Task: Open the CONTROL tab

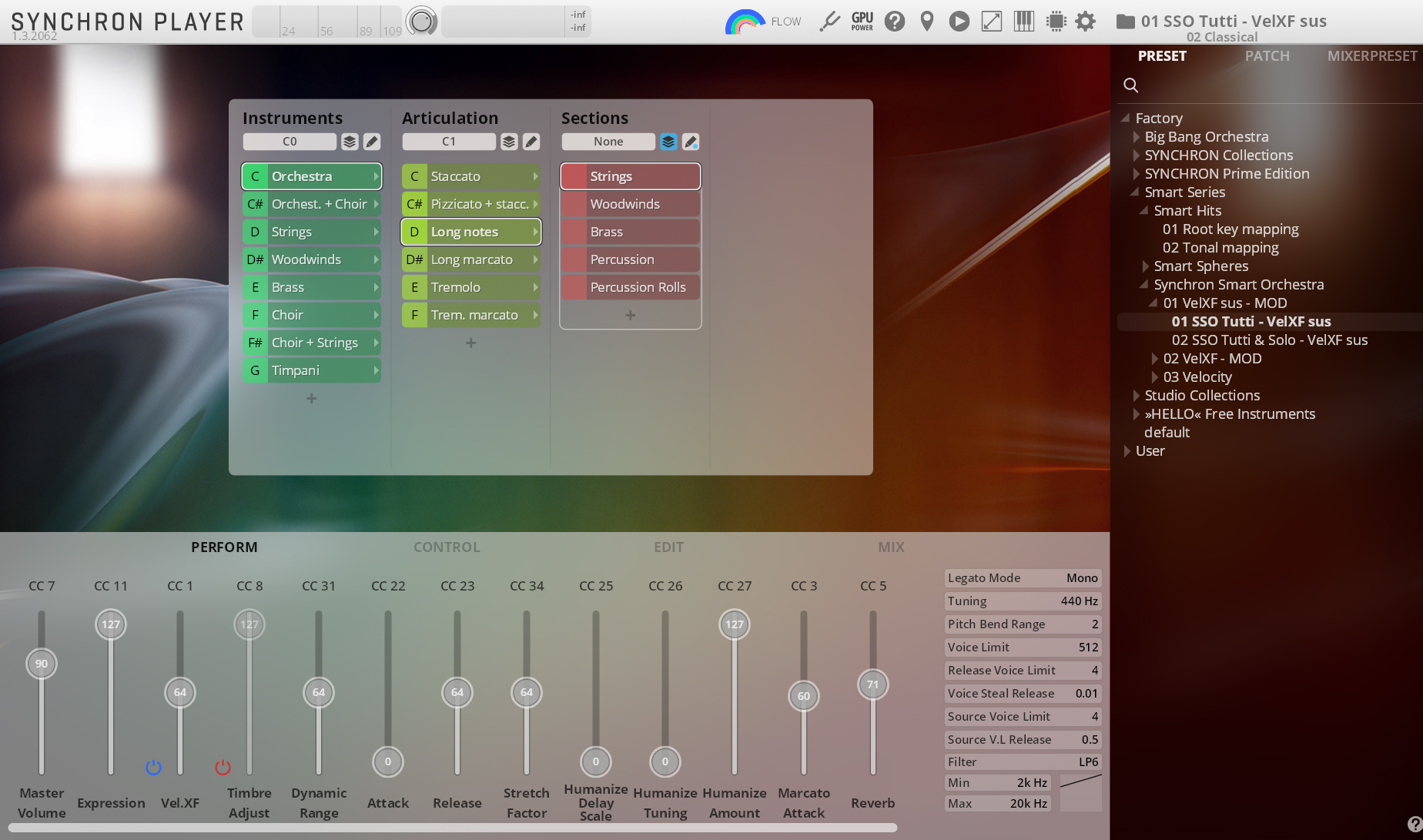Action: pyautogui.click(x=447, y=547)
